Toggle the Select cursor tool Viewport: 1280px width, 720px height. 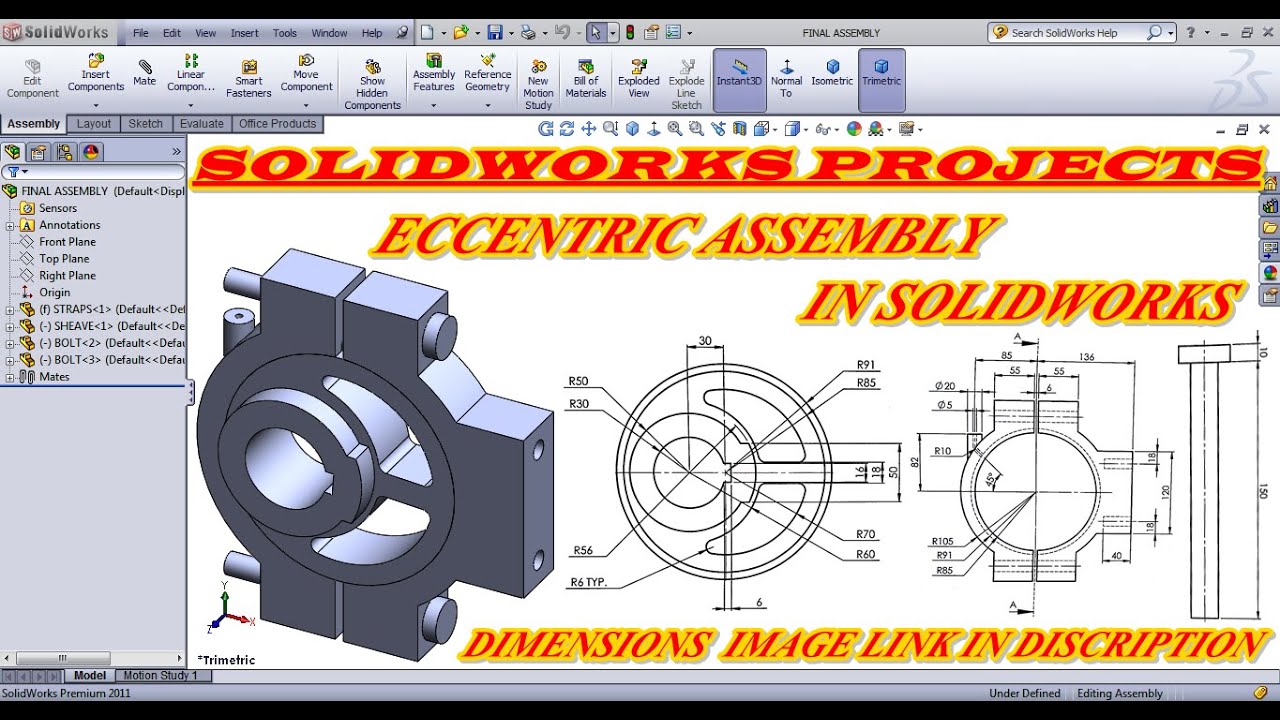pyautogui.click(x=596, y=32)
